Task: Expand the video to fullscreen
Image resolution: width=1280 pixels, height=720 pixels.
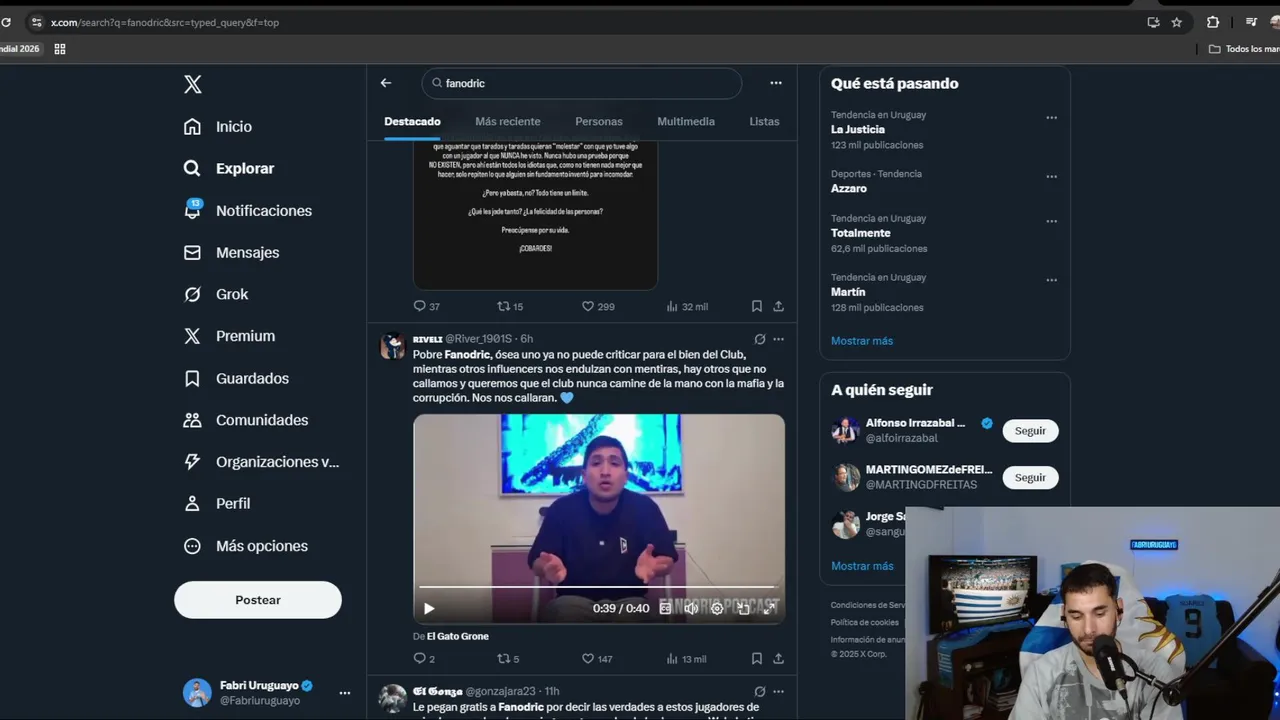Action: pyautogui.click(x=769, y=608)
